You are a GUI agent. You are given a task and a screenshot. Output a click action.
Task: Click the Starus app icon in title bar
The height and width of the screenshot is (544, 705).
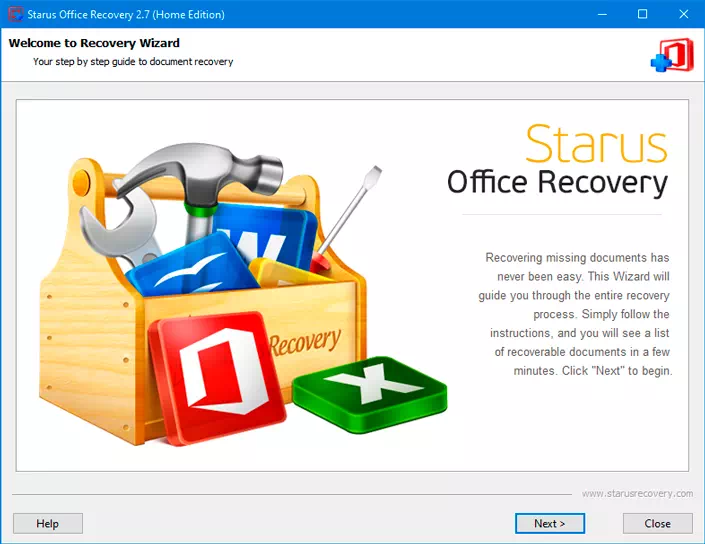tap(15, 14)
